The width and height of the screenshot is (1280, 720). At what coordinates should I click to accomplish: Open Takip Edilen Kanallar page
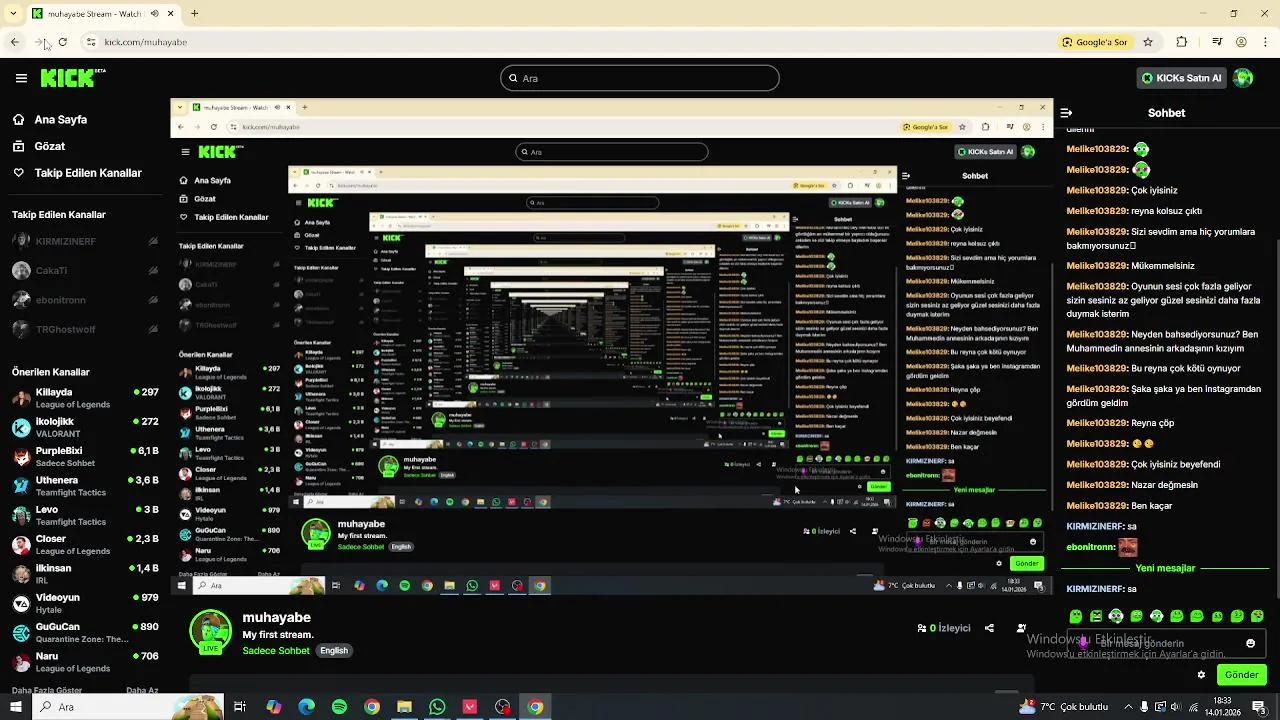pos(77,173)
